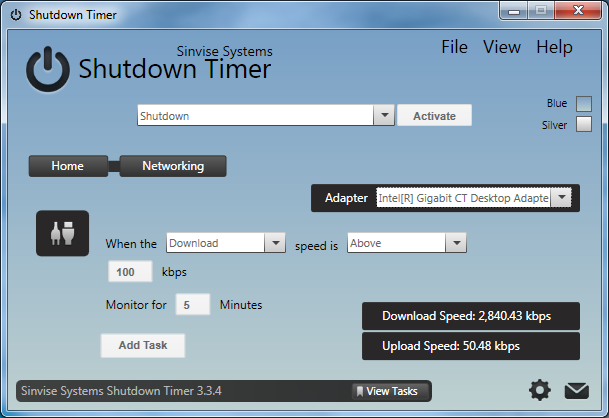The height and width of the screenshot is (418, 609).
Task: Click the kbps threshold field showing 100
Action: coord(130,272)
